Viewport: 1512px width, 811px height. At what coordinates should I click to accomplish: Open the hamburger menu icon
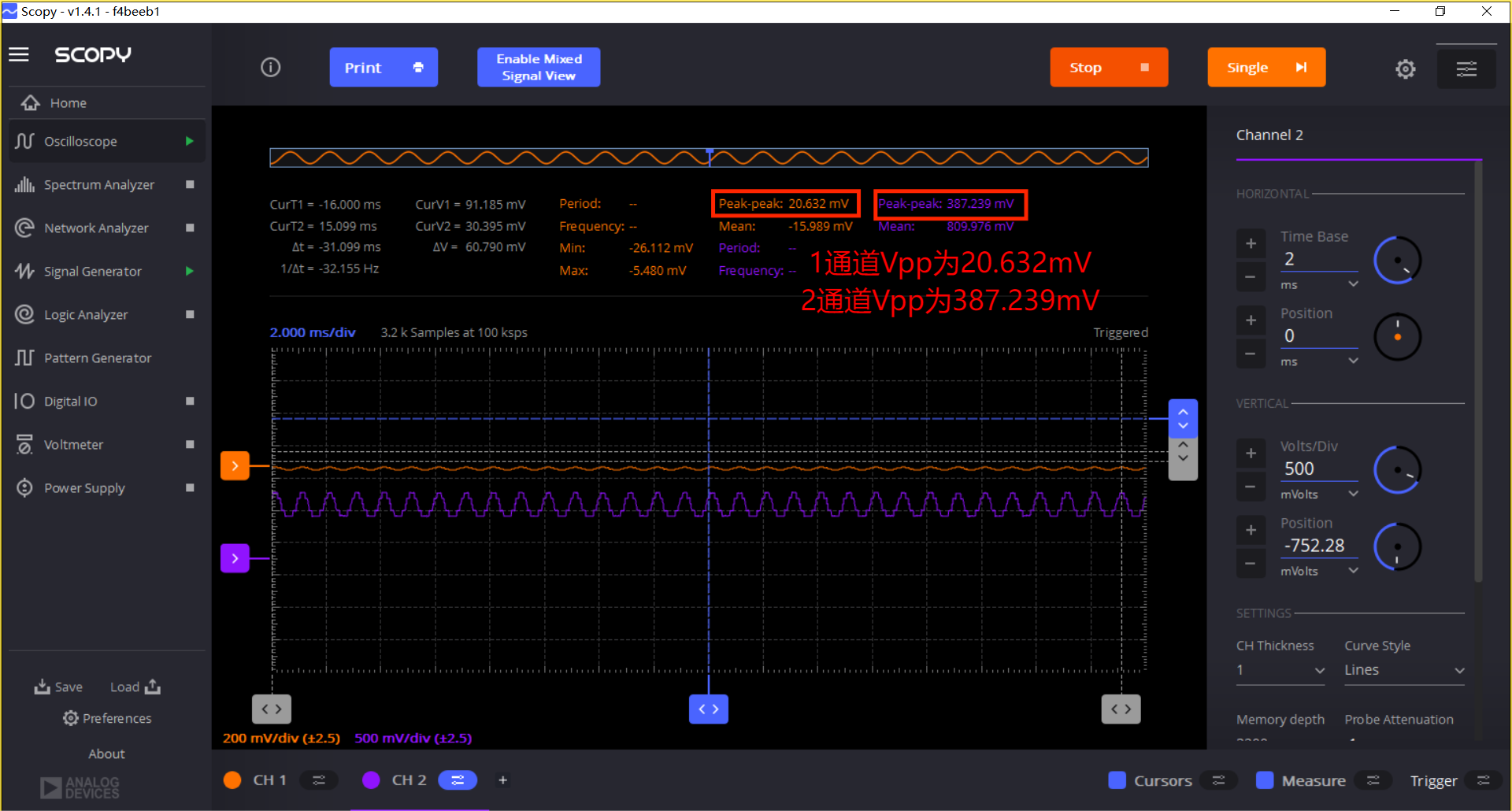click(x=19, y=54)
